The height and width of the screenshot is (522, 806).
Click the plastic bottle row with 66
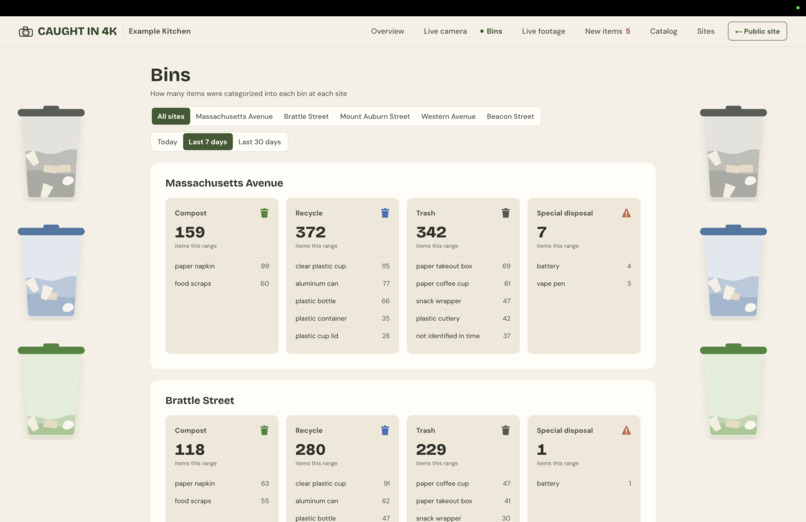tap(342, 301)
